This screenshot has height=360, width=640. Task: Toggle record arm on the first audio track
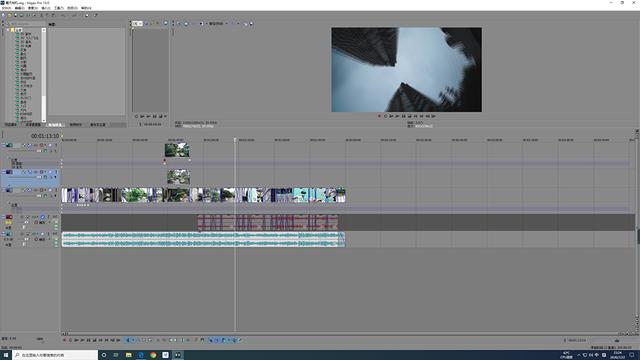[36, 222]
